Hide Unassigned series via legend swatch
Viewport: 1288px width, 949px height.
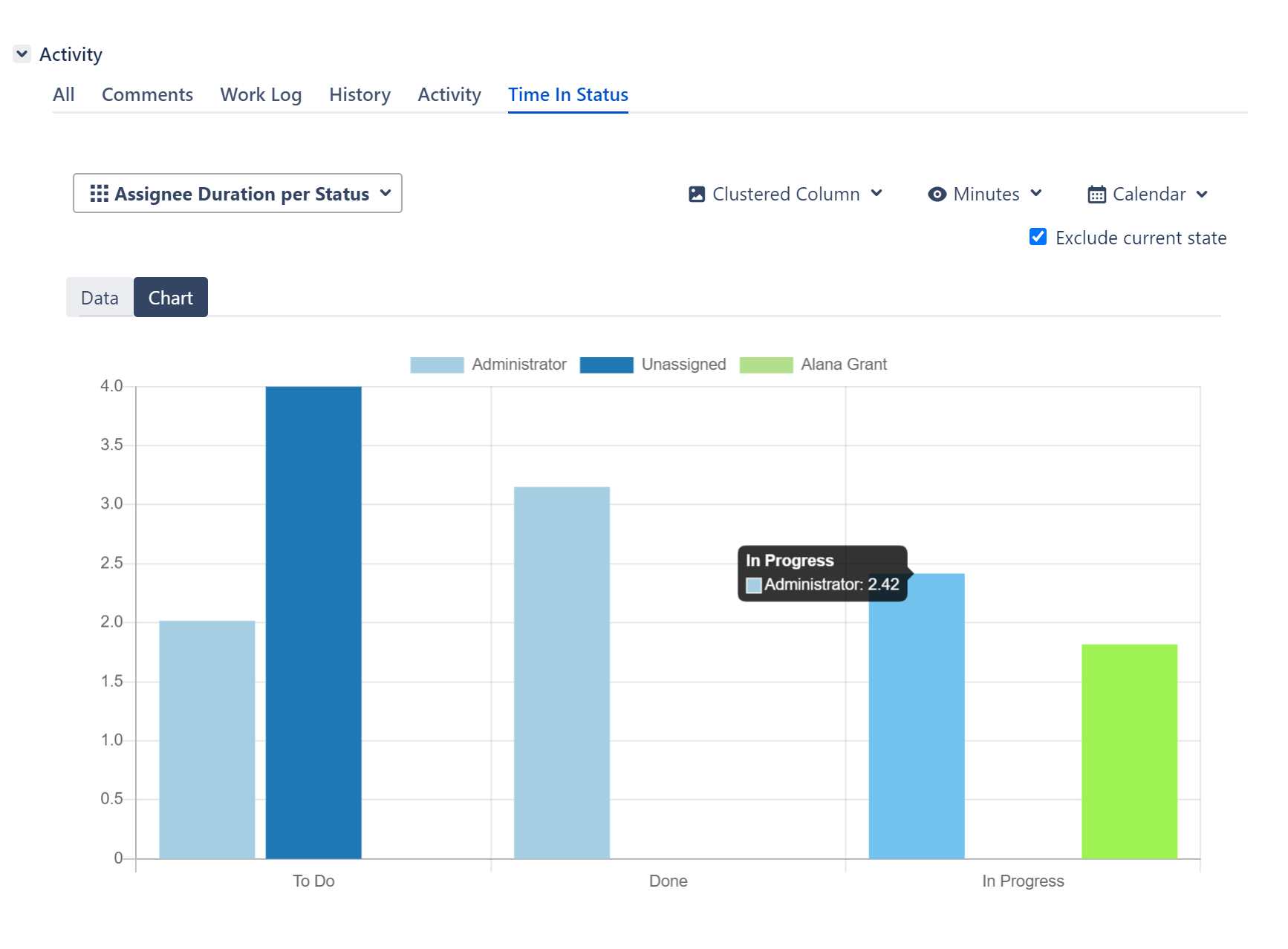606,365
